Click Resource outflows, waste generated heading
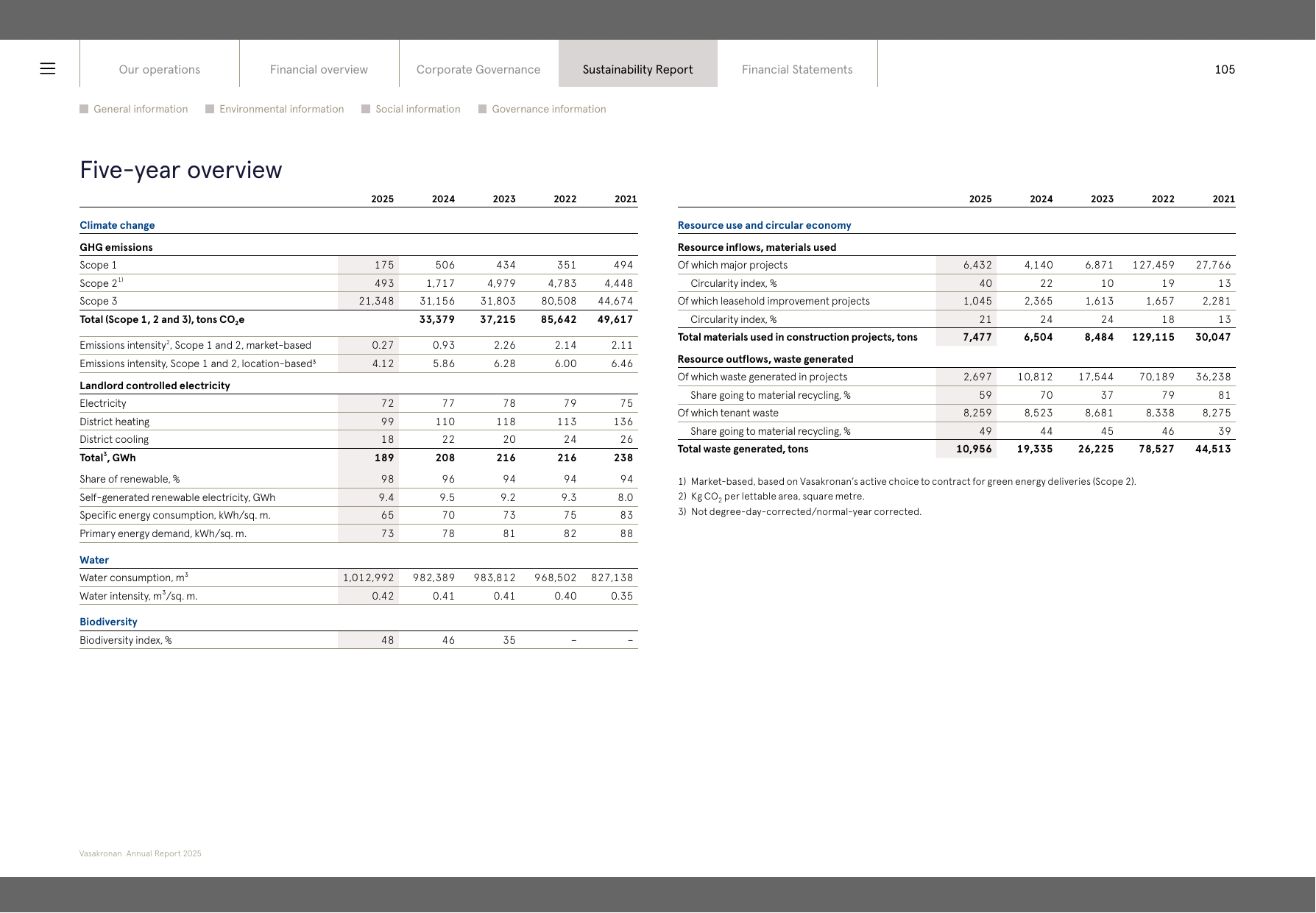This screenshot has width=1316, height=913. 765,359
